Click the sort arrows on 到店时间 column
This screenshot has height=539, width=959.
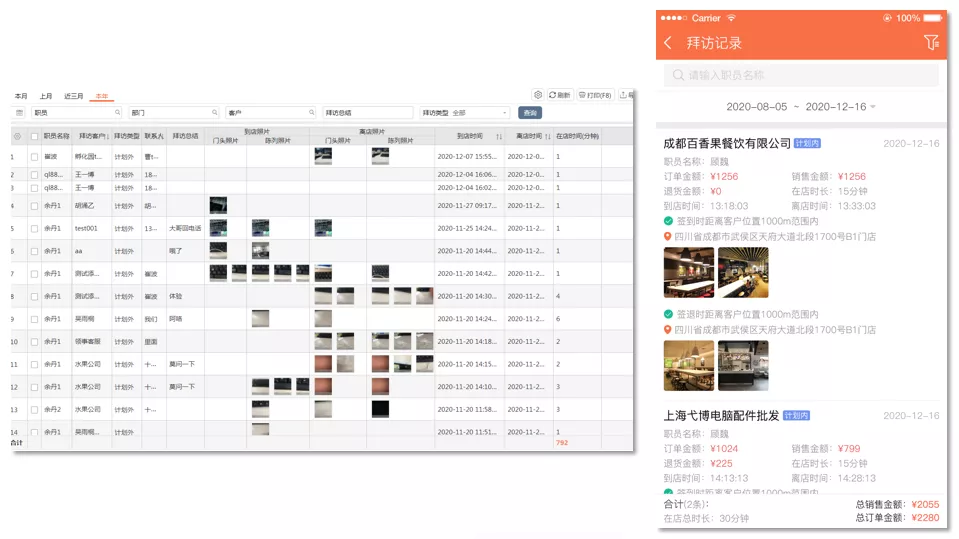tap(498, 136)
